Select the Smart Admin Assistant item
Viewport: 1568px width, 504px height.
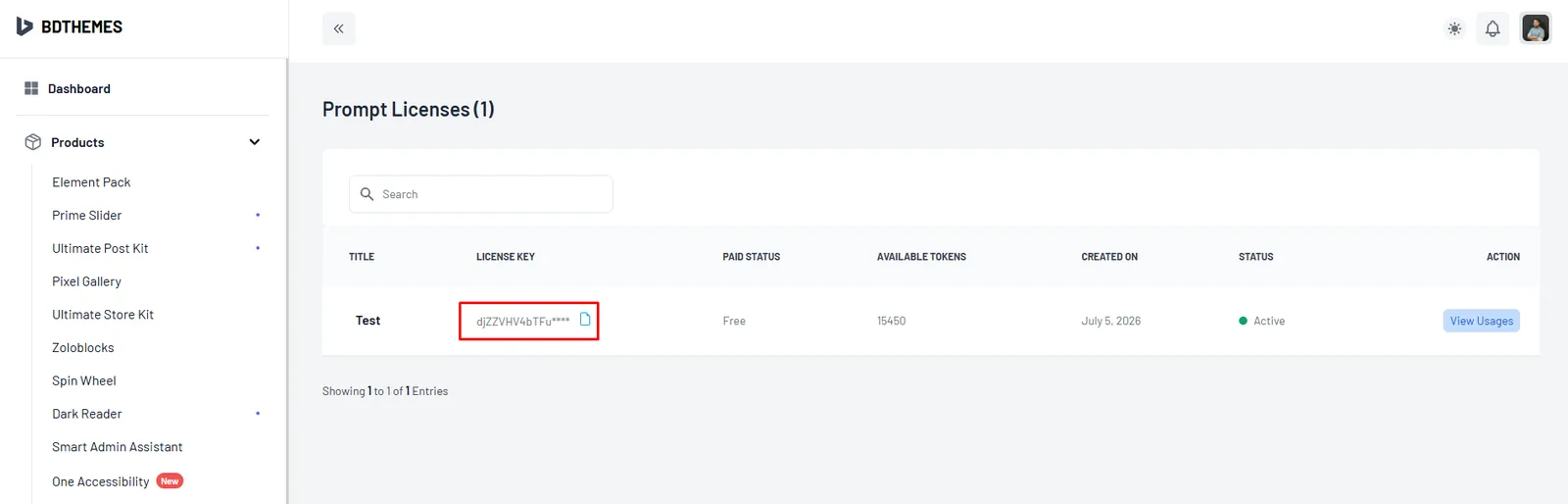coord(117,447)
